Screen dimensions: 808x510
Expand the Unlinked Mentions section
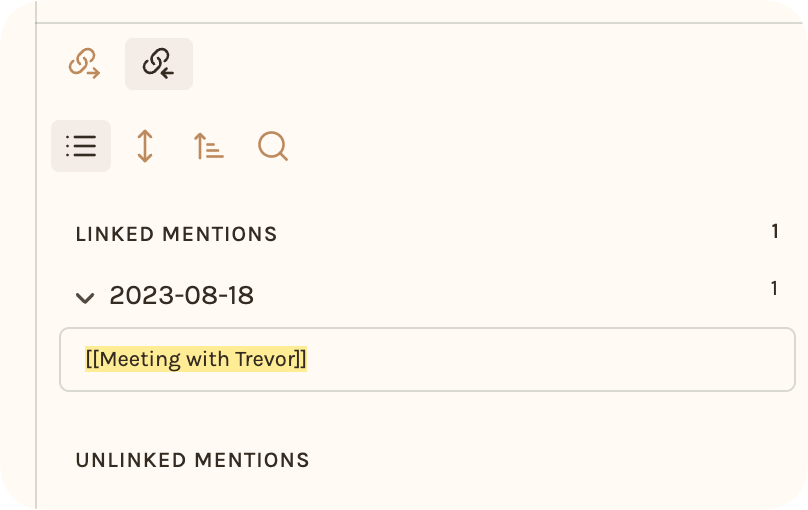(x=192, y=460)
